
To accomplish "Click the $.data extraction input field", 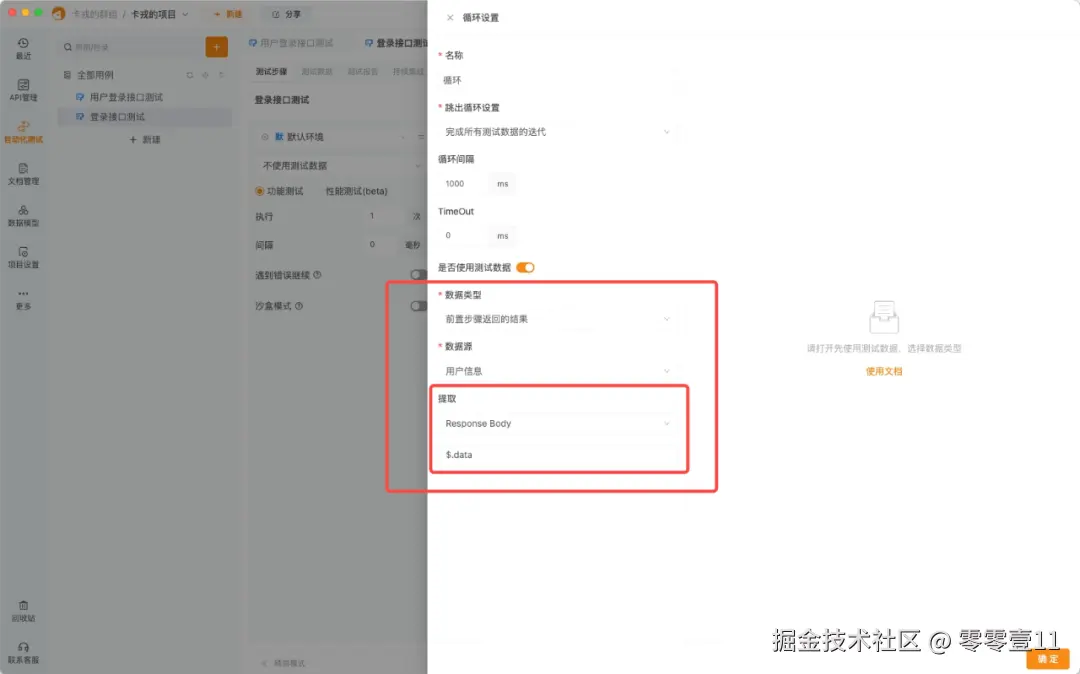I will [x=557, y=454].
